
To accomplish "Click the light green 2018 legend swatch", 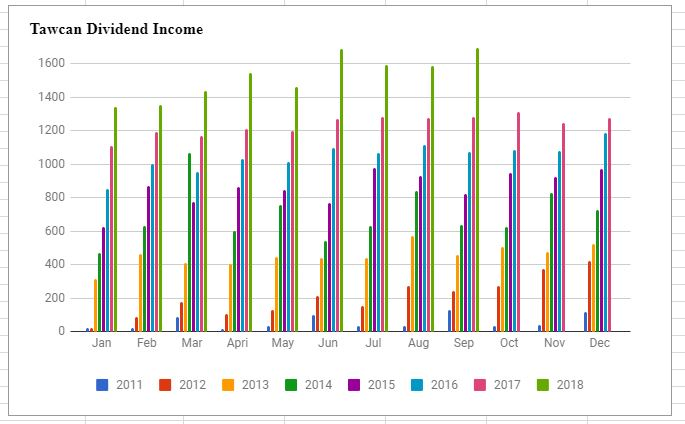I will coord(543,385).
